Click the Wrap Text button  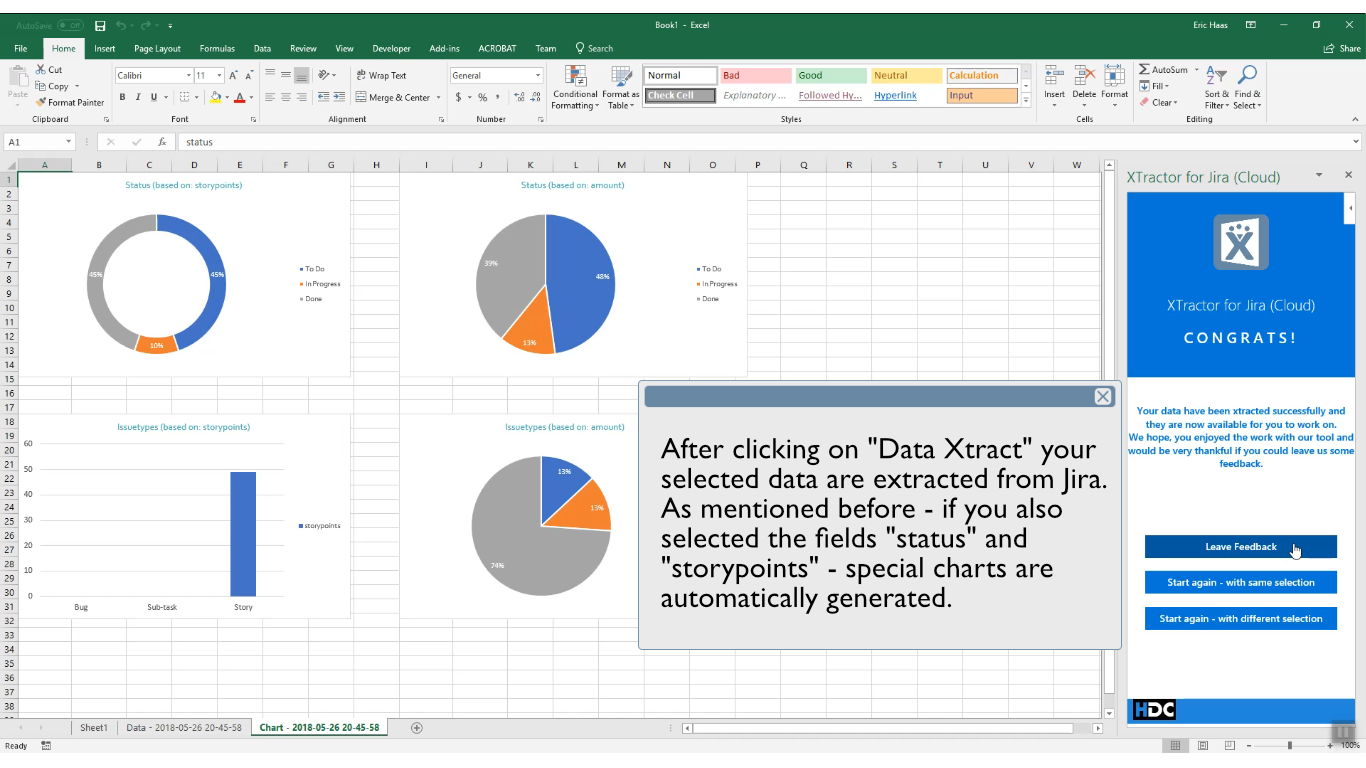coord(381,75)
